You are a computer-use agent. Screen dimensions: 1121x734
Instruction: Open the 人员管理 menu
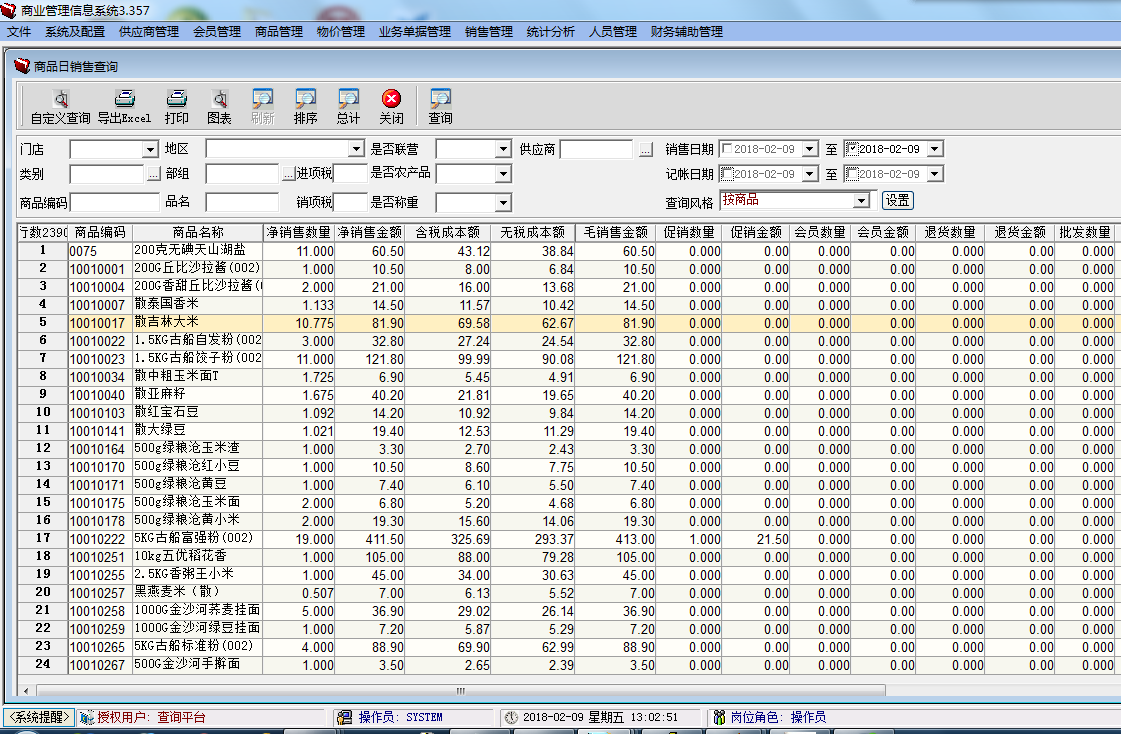point(613,31)
